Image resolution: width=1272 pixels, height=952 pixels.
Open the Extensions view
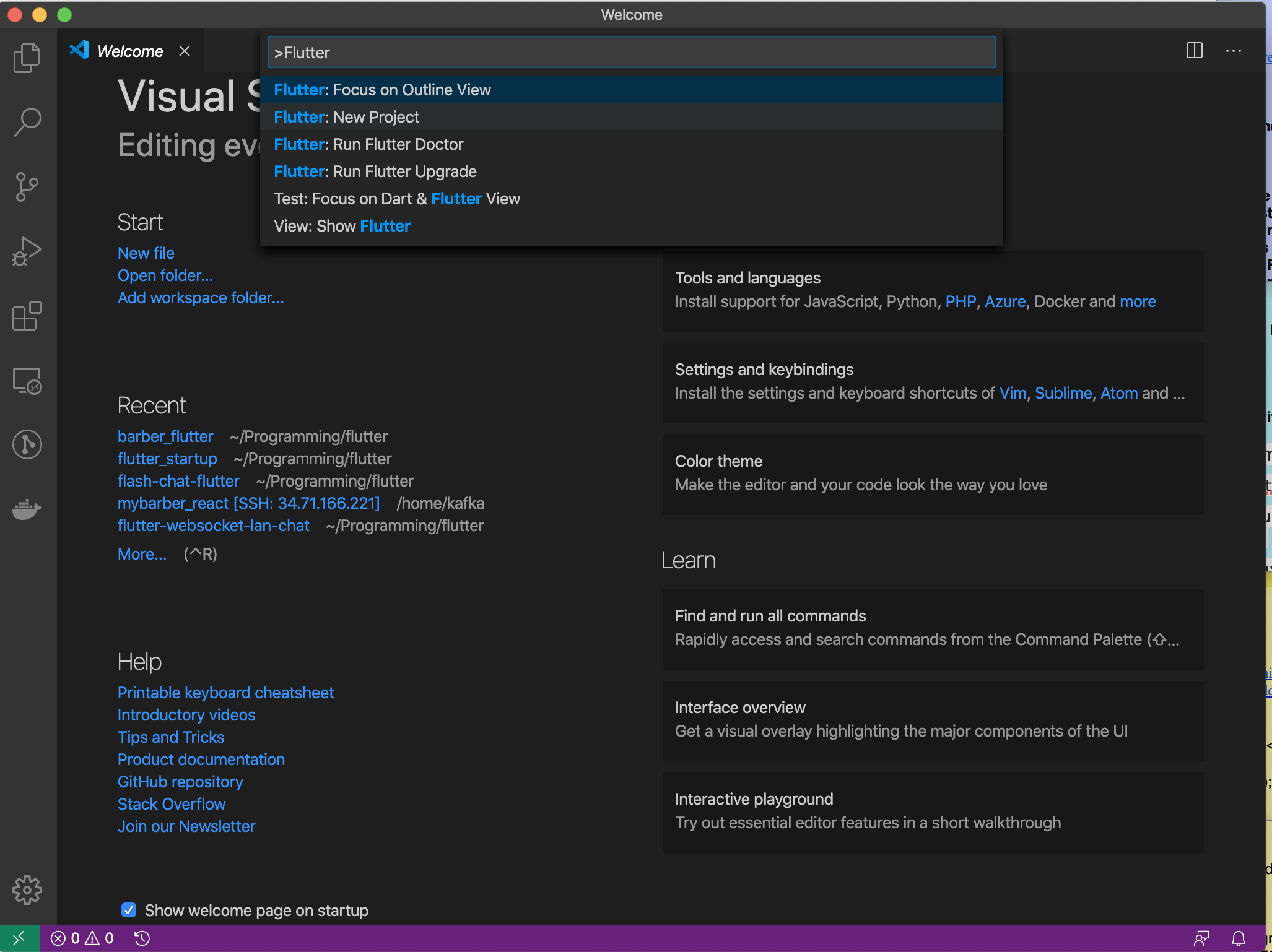click(27, 316)
